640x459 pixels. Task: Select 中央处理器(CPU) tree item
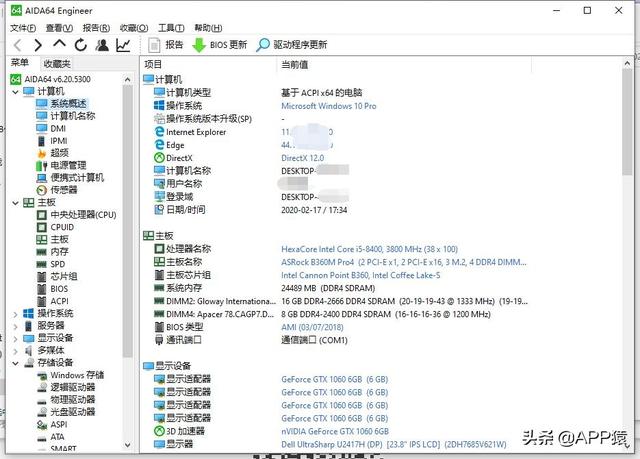point(76,215)
